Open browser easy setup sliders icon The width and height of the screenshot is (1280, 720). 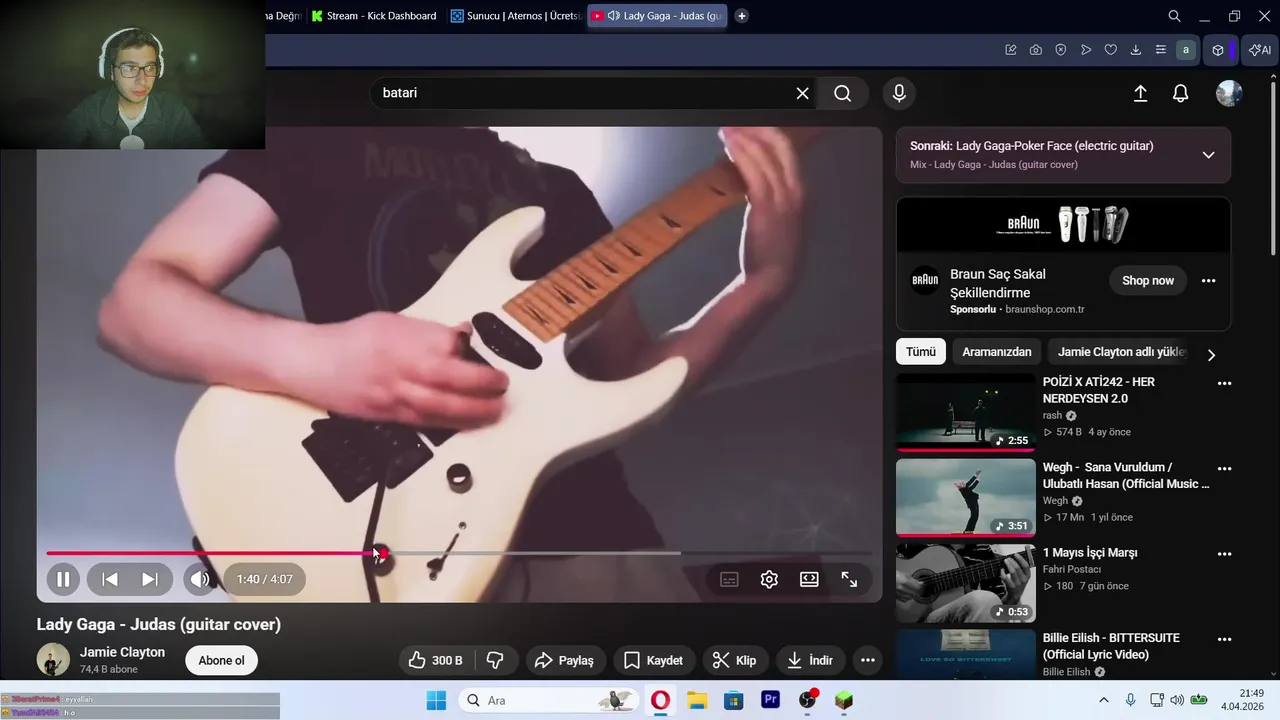(x=1160, y=50)
